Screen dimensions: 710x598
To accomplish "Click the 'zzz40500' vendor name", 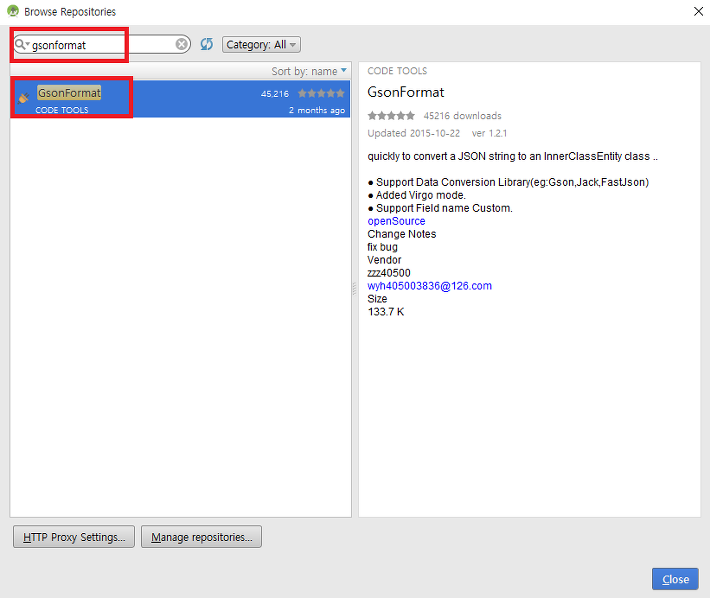I will point(389,273).
